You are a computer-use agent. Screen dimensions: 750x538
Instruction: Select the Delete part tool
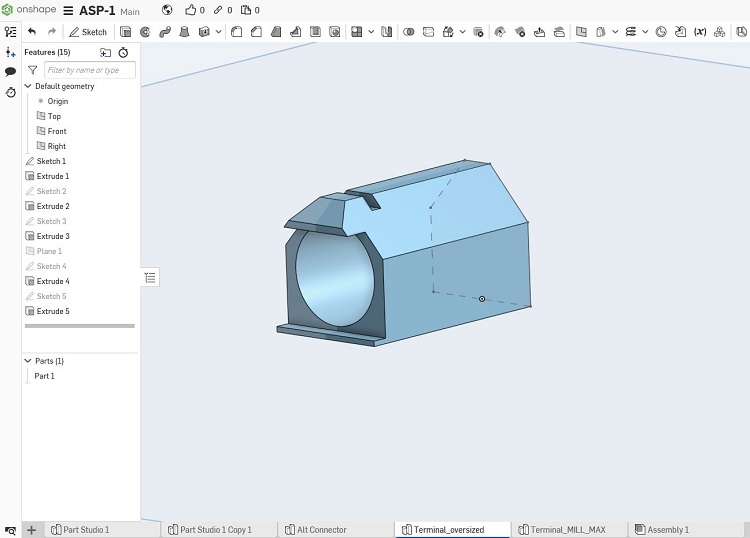[478, 32]
